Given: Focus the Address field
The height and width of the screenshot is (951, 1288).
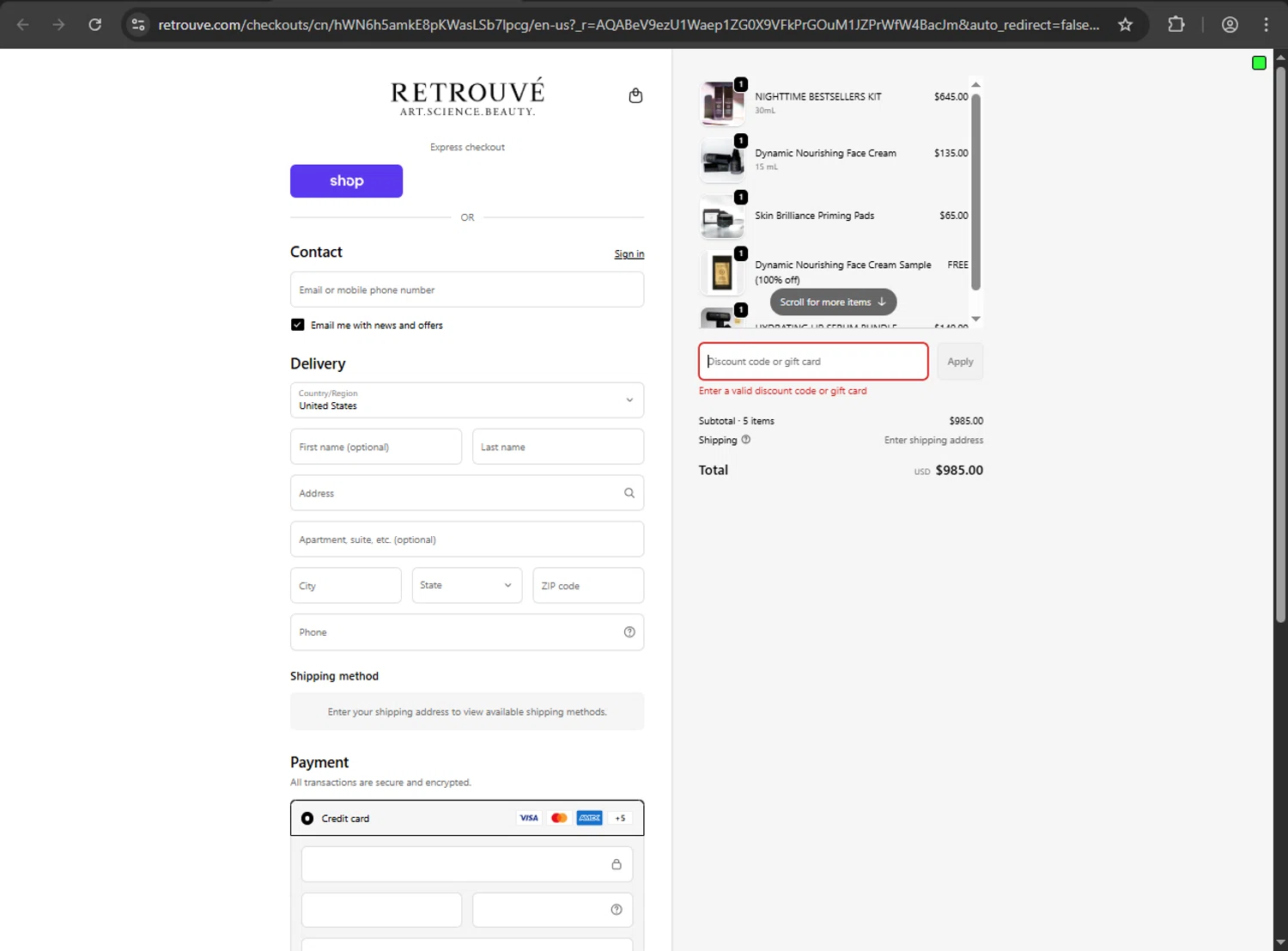Looking at the screenshot, I should point(467,493).
